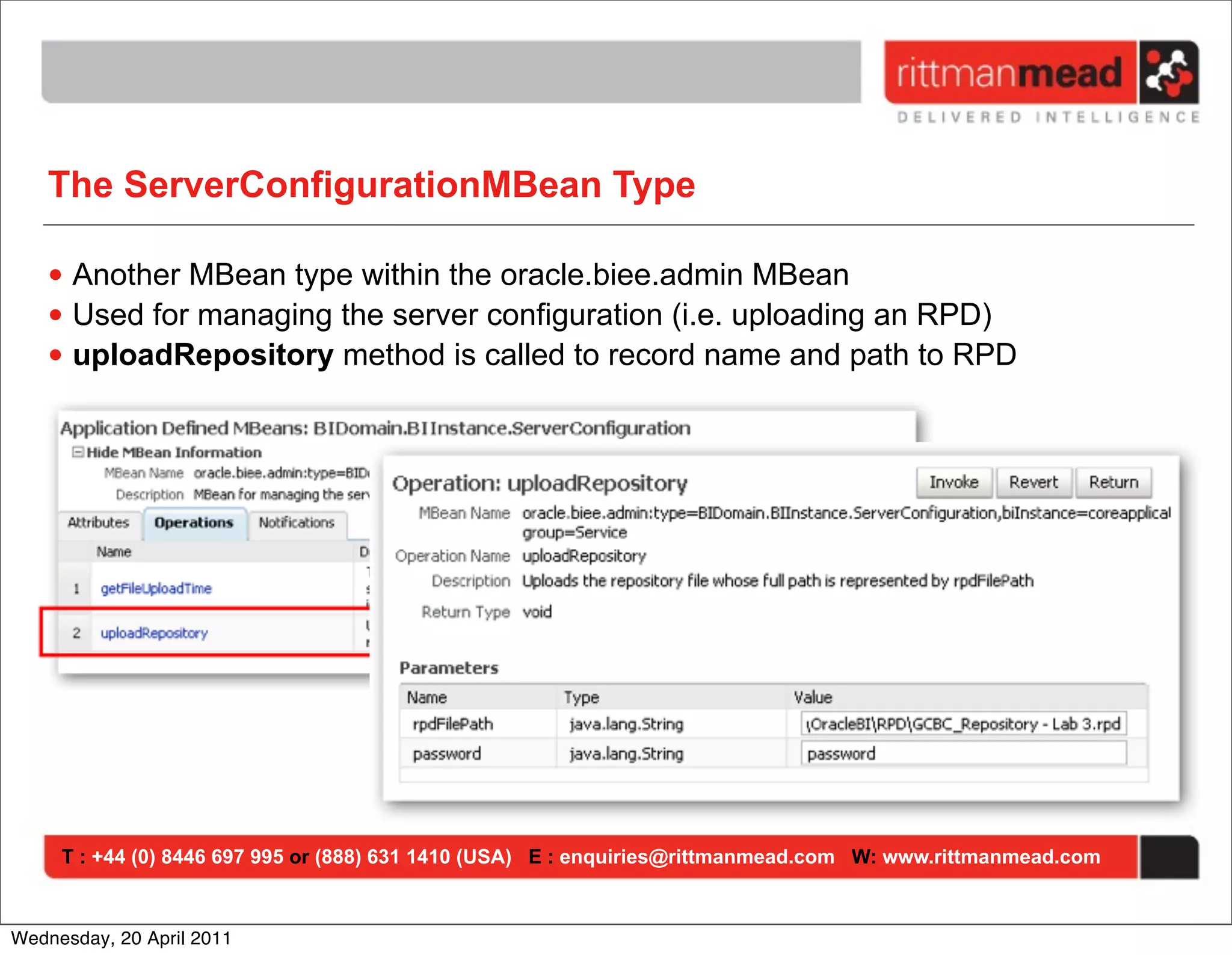The image size is (1232, 955).
Task: Click row number 2 in operations table
Action: [x=76, y=633]
